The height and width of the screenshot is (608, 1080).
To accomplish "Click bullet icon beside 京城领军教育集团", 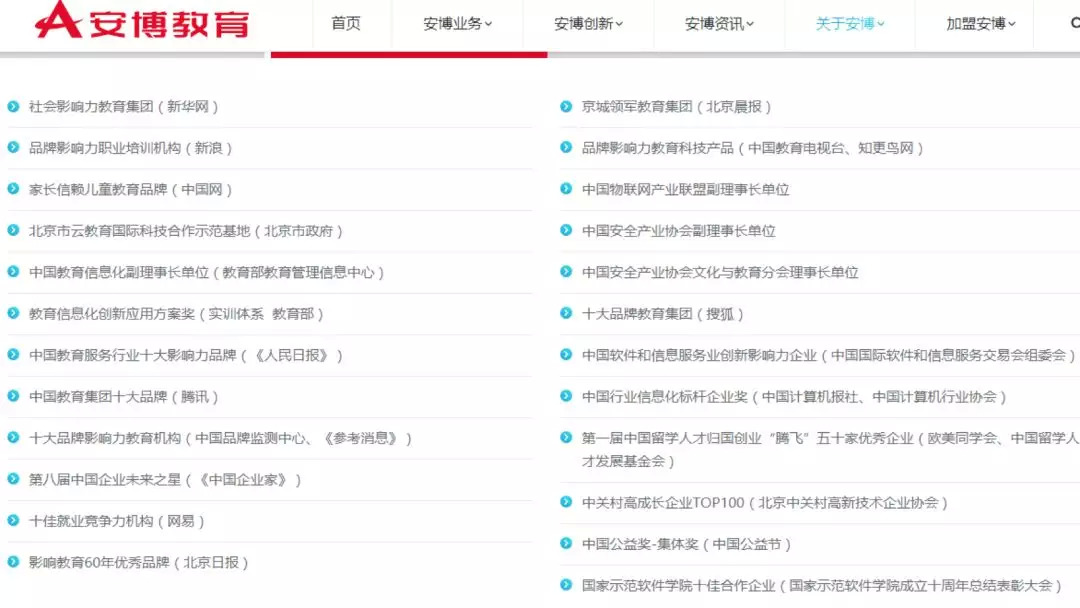I will [566, 106].
